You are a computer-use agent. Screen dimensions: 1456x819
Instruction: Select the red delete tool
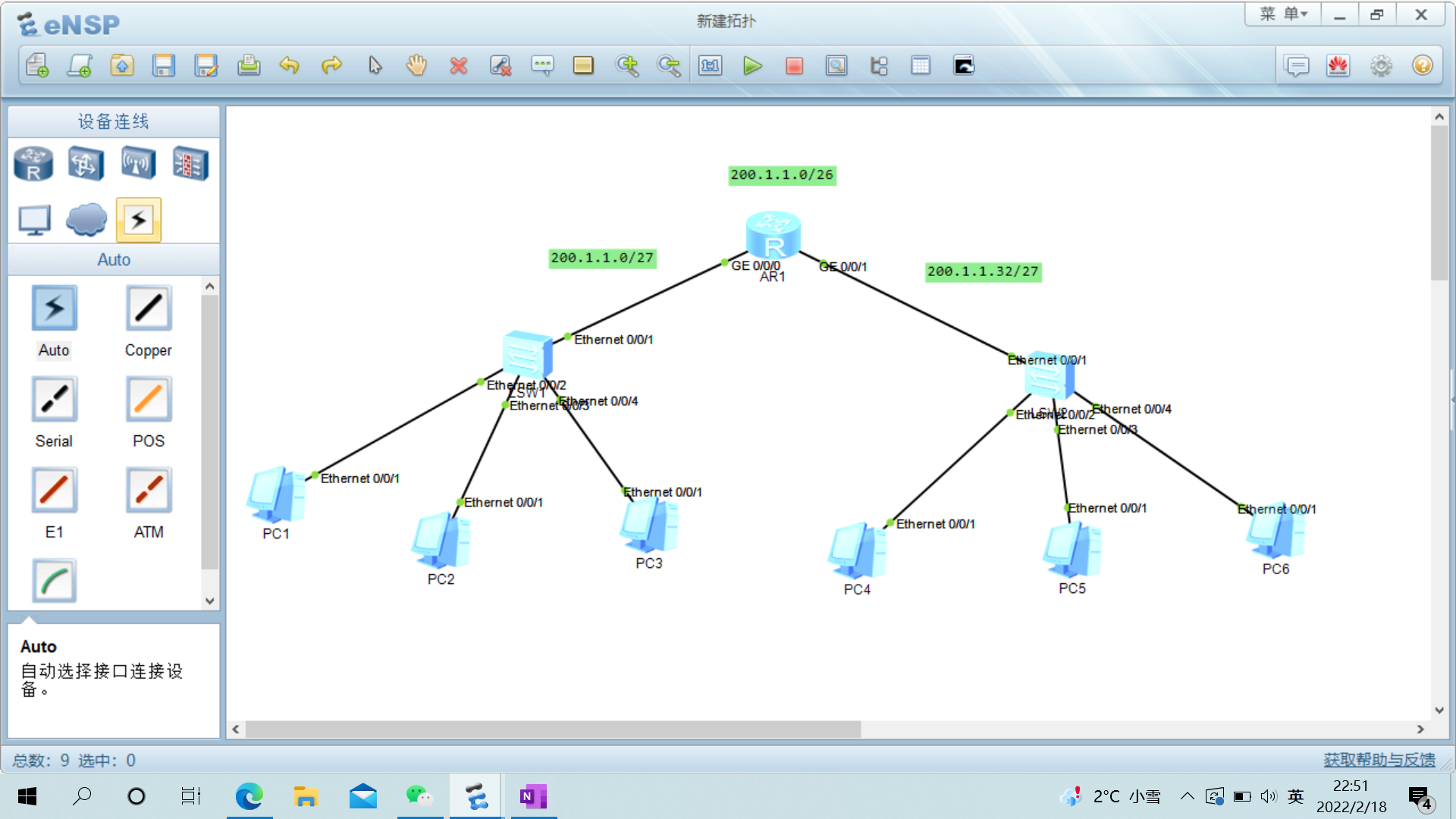(458, 66)
